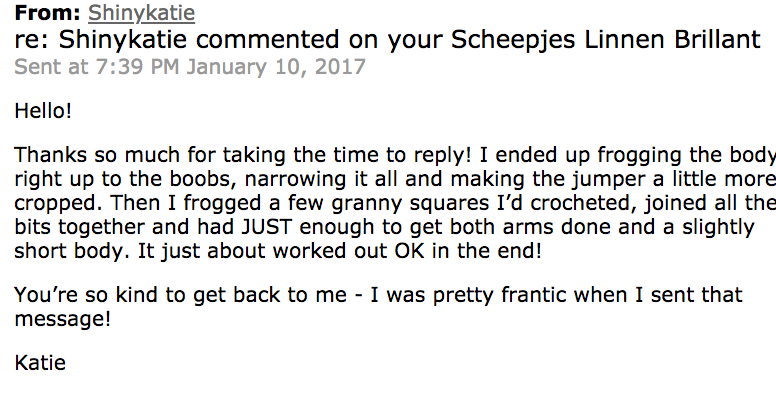Screen dimensions: 776x398
Task: Click the Katie signature at the bottom
Action: 40,362
